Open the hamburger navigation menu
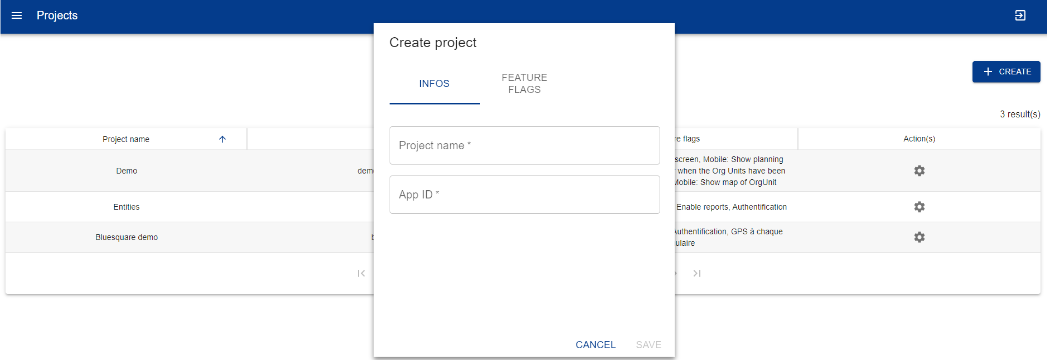1047x360 pixels. pyautogui.click(x=17, y=15)
